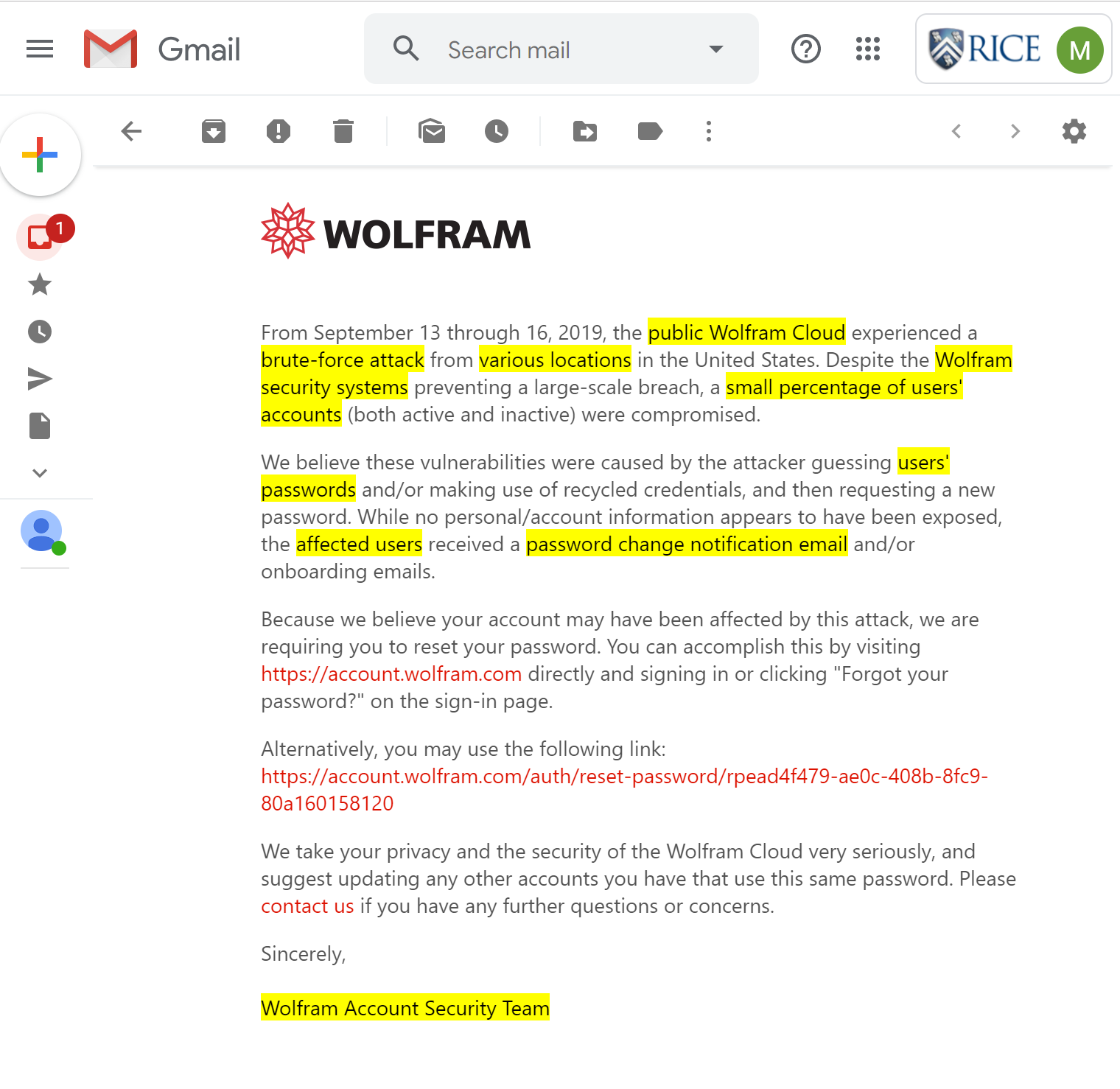Screen dimensions: 1120x1089
Task: Follow the contact us link
Action: tap(307, 906)
